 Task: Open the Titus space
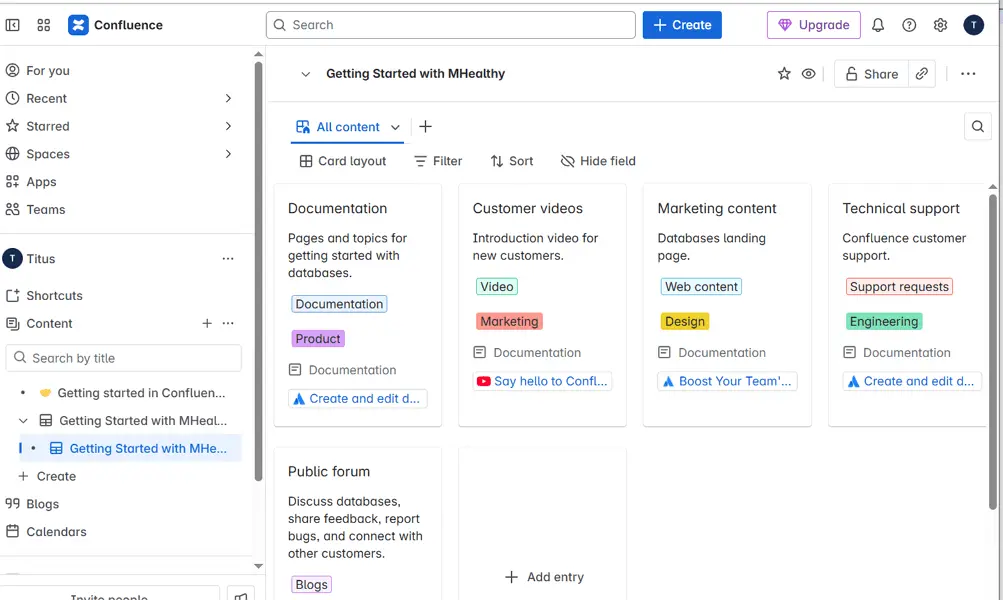tap(41, 258)
